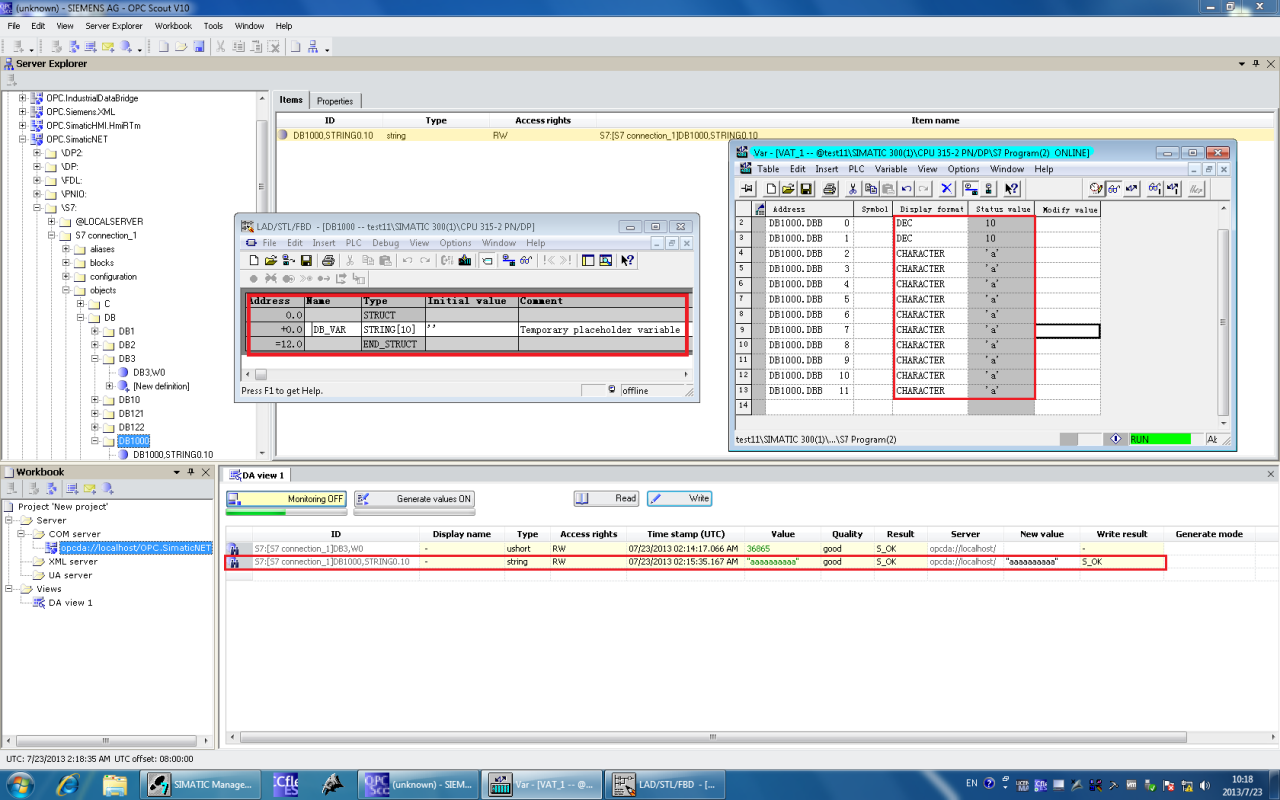1280x800 pixels.
Task: Click context help arrow icon in LAD/STL/FBD toolbar
Action: [627, 260]
